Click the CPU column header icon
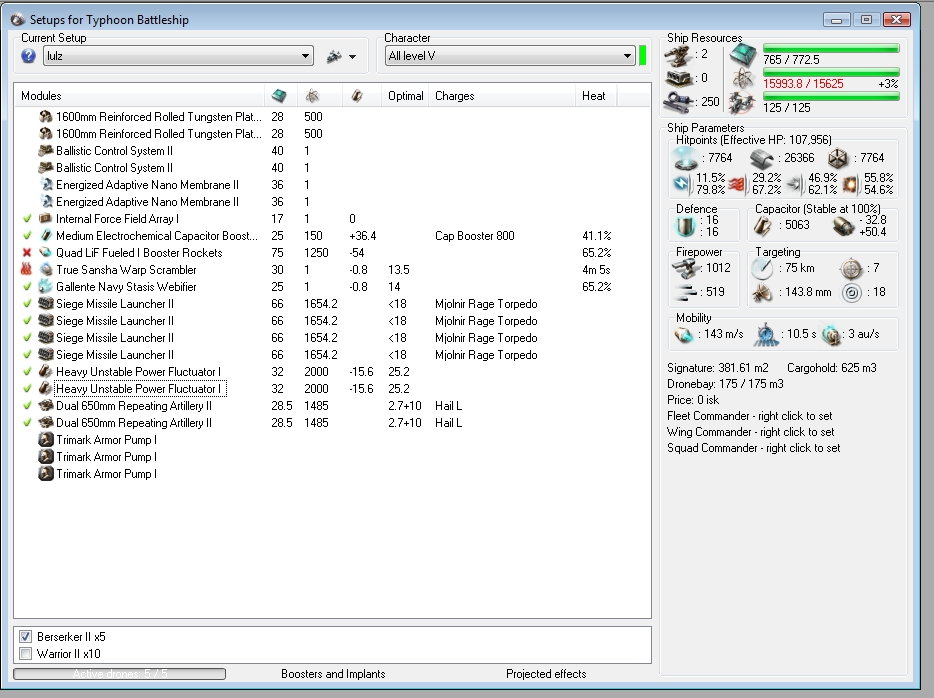The width and height of the screenshot is (934, 698). click(279, 96)
